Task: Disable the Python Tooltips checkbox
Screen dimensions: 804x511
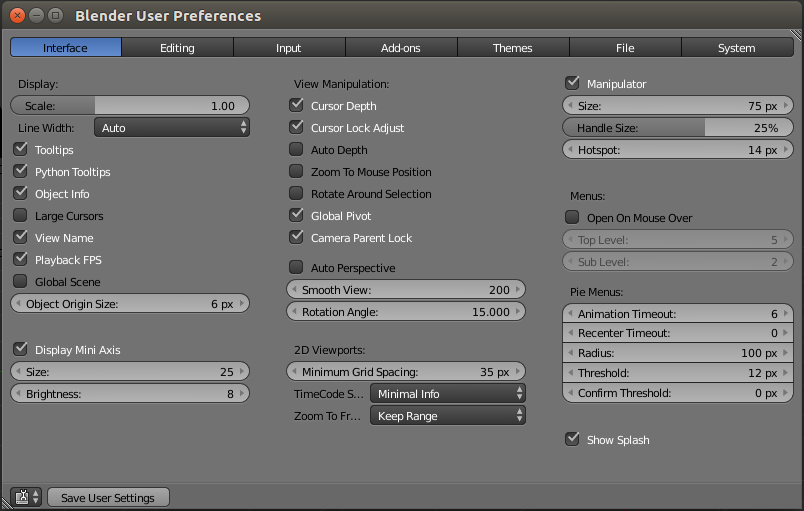Action: coord(20,172)
